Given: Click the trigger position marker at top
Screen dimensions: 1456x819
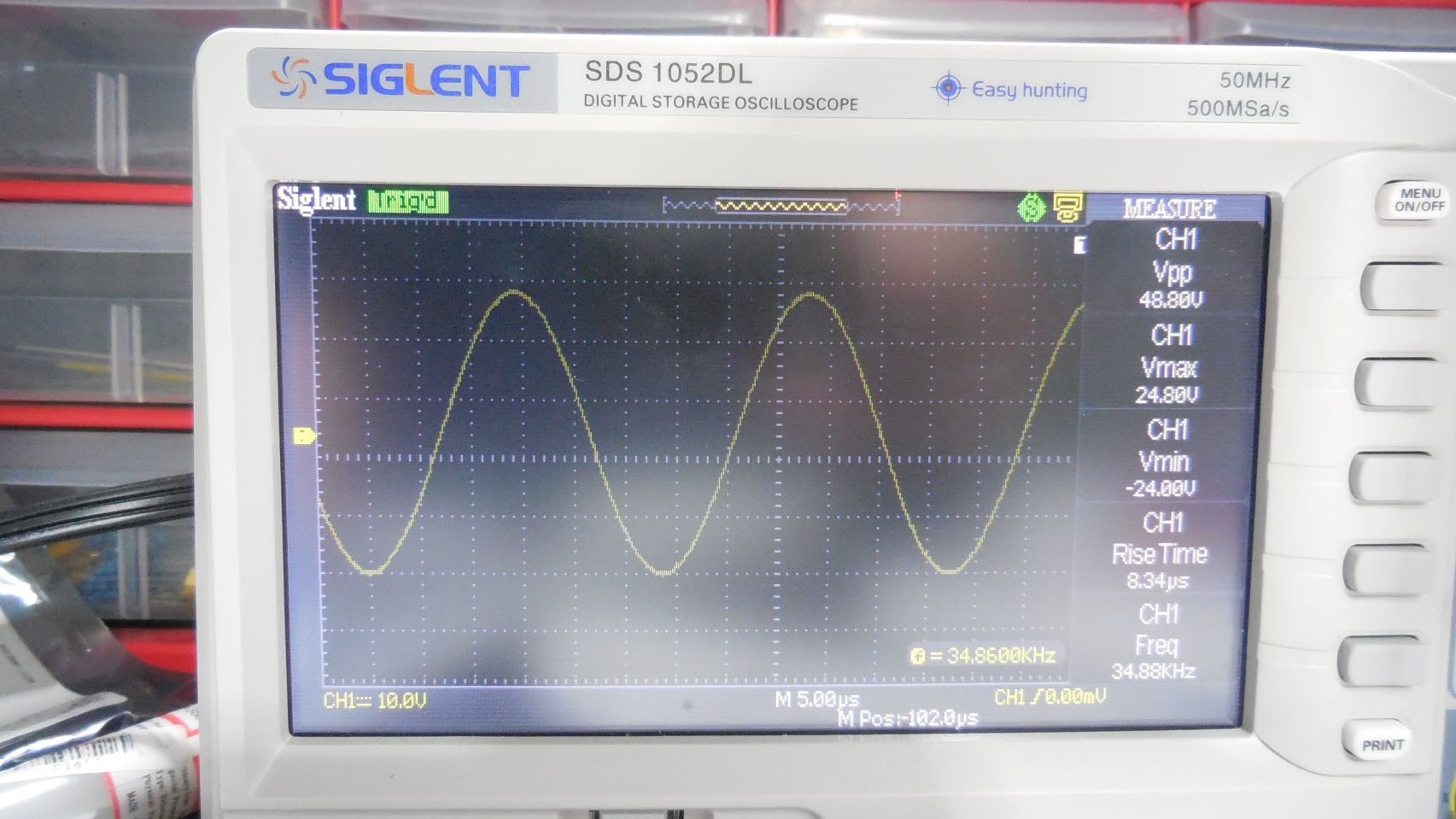Looking at the screenshot, I should tap(898, 195).
